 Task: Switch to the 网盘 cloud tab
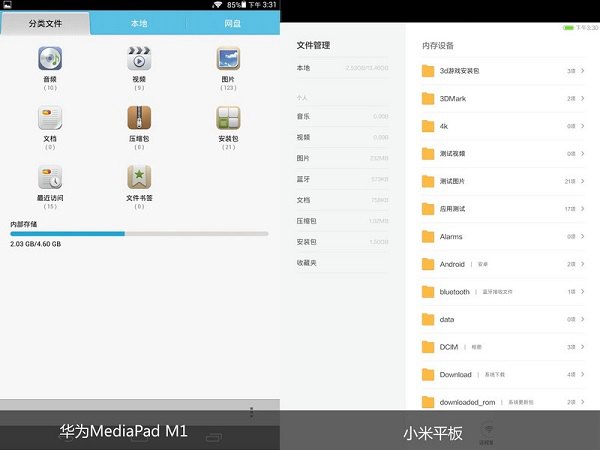click(233, 23)
